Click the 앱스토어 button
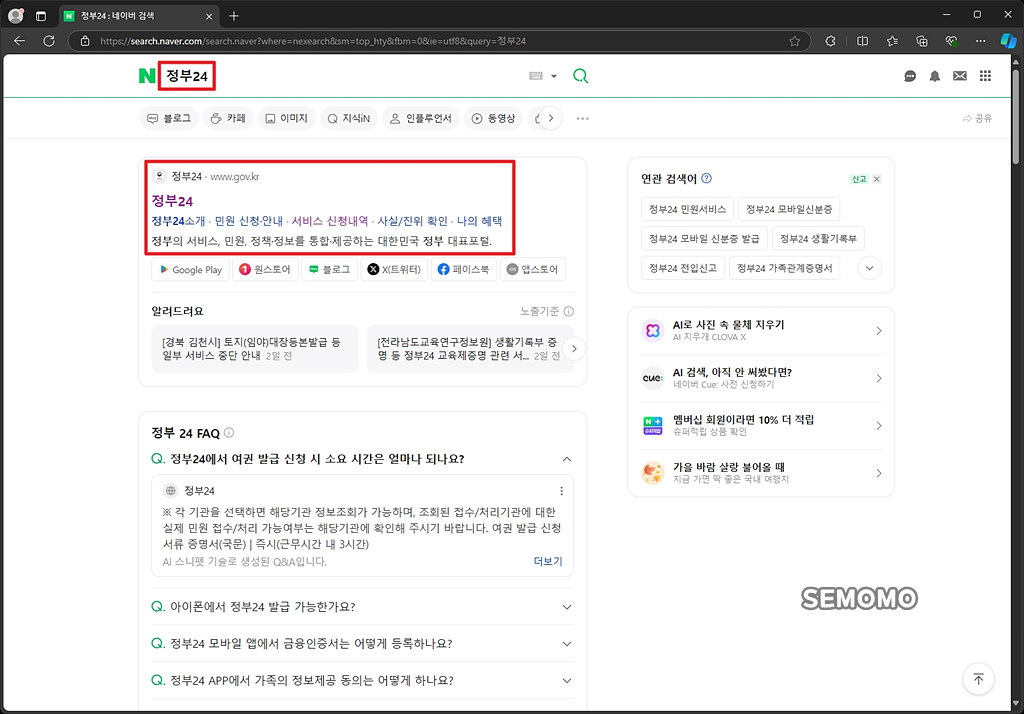Screen dimensions: 1024x714 click(x=532, y=269)
